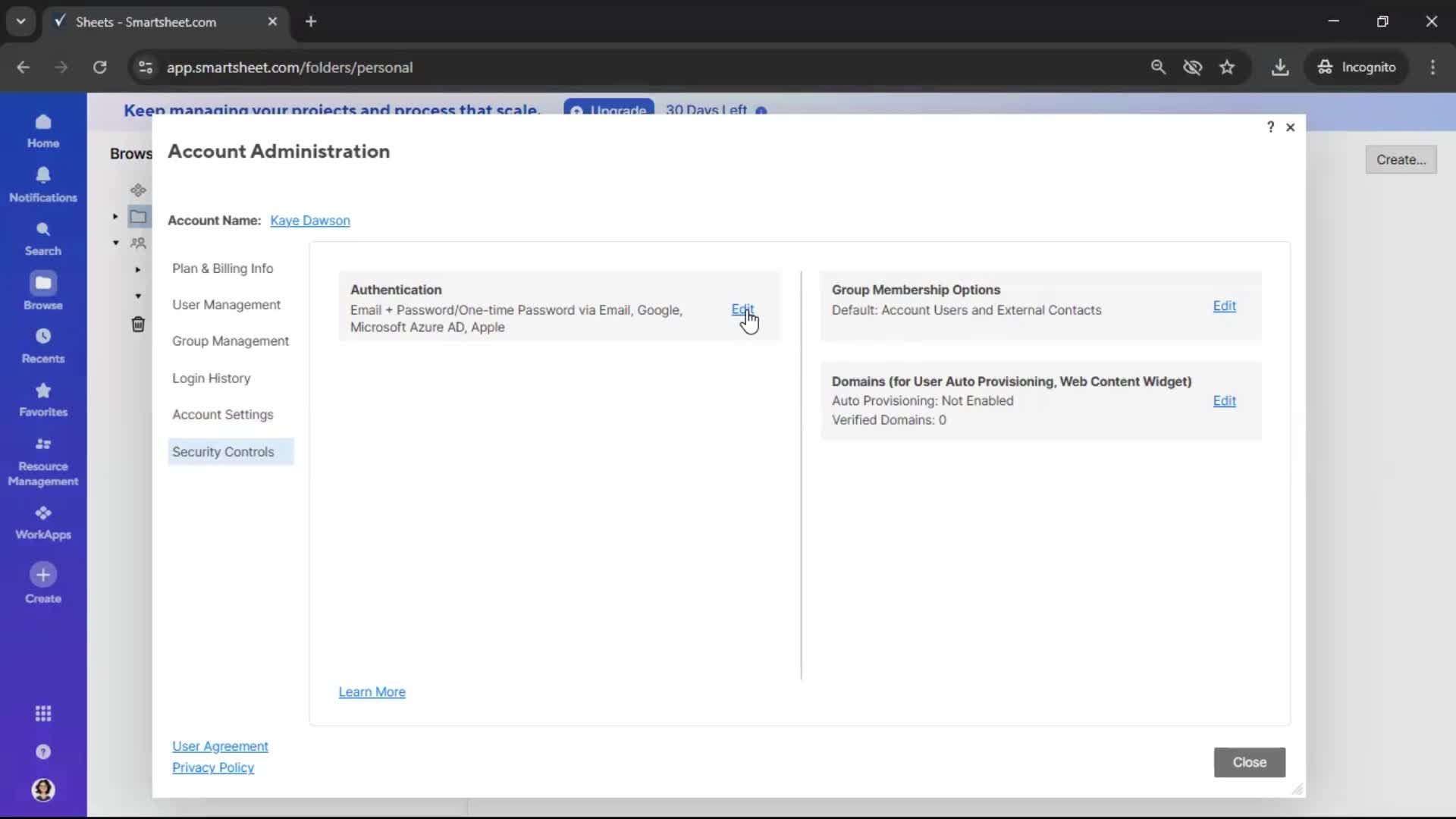The width and height of the screenshot is (1456, 819).
Task: Click the Close button in the dialog
Action: (1249, 762)
